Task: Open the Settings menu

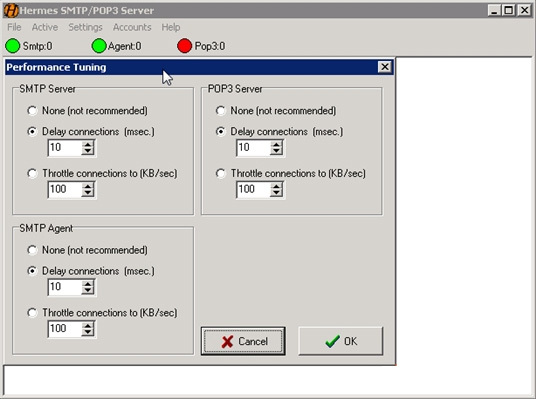Action: 85,27
